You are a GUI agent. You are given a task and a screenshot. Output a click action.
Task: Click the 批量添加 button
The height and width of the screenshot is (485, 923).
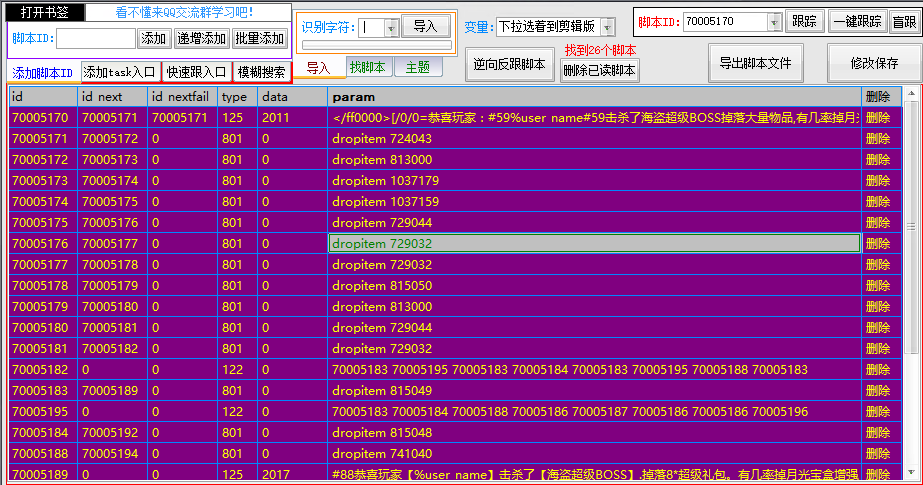coord(259,38)
